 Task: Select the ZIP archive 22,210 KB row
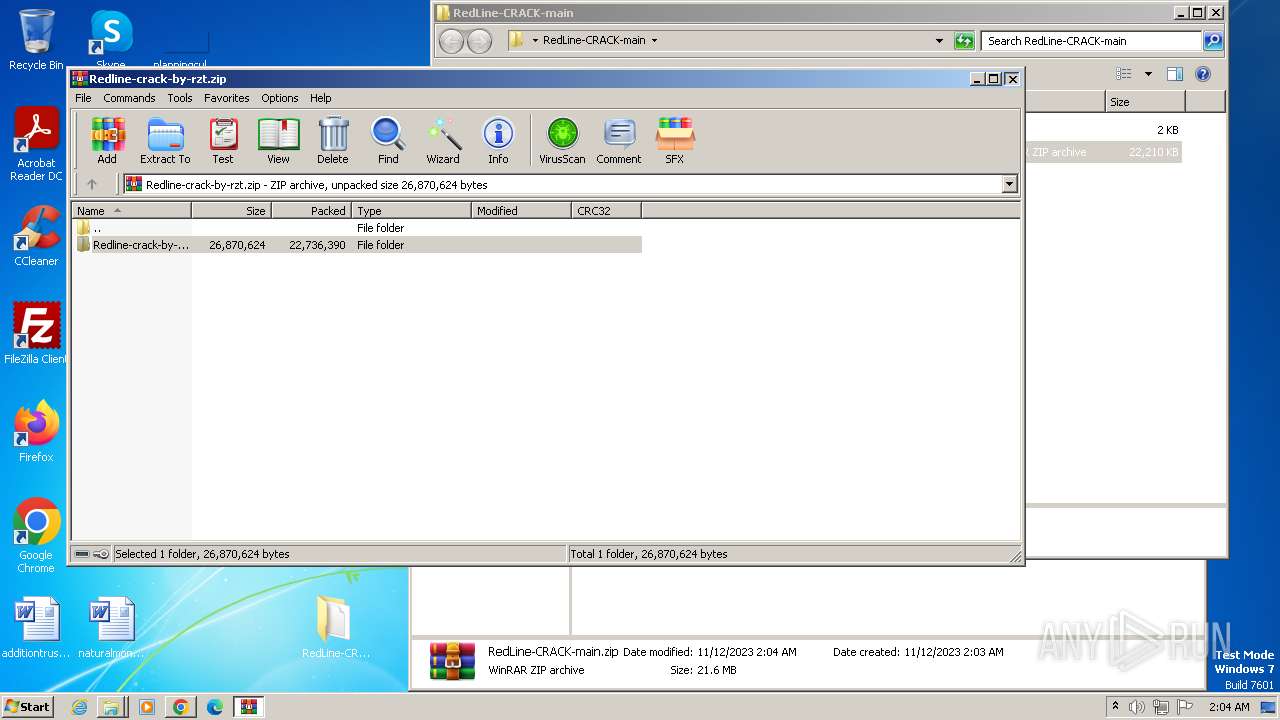click(1103, 153)
